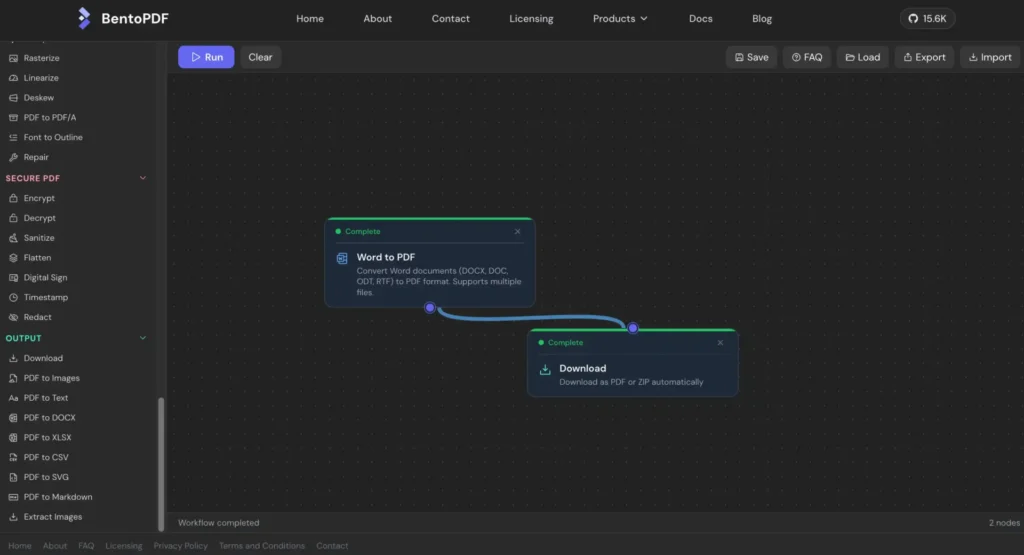Click the PDF to SVG icon

click(13, 477)
